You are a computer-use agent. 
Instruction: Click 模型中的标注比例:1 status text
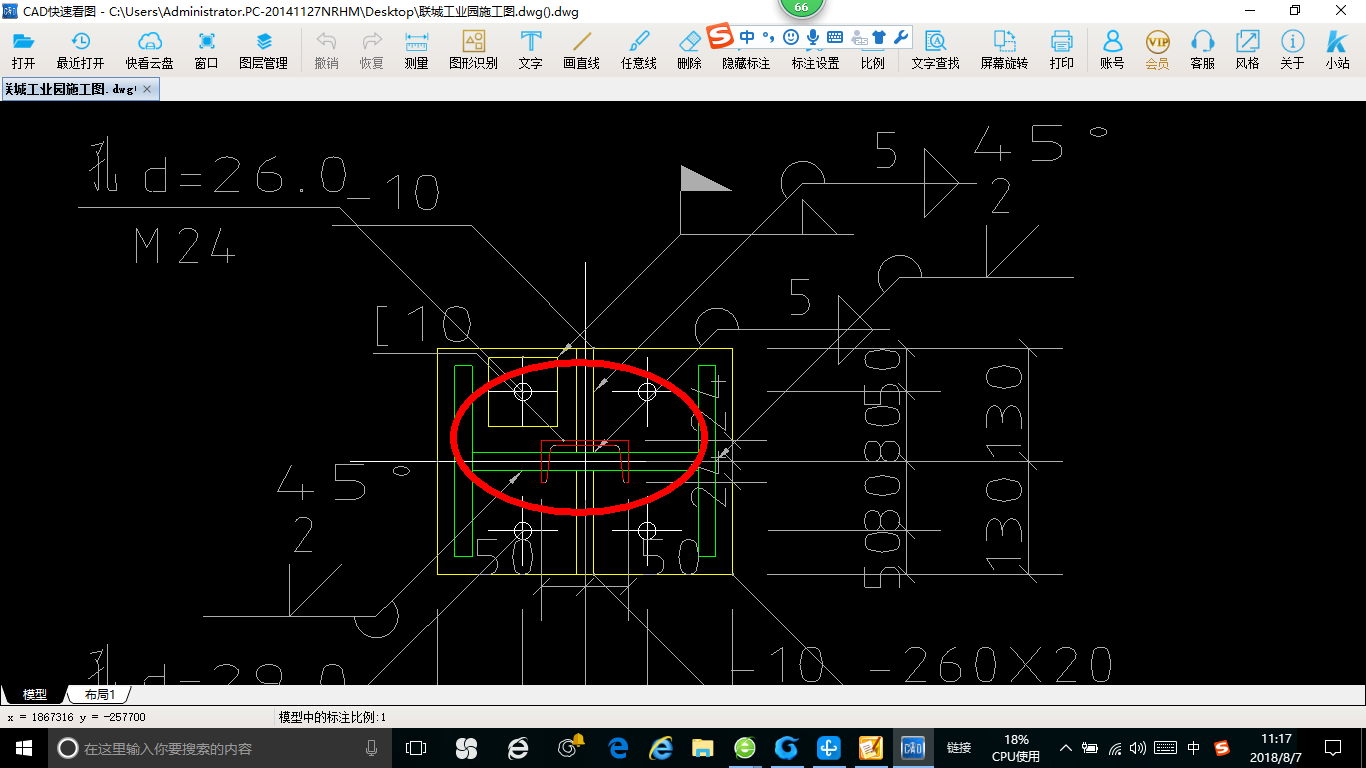[332, 717]
